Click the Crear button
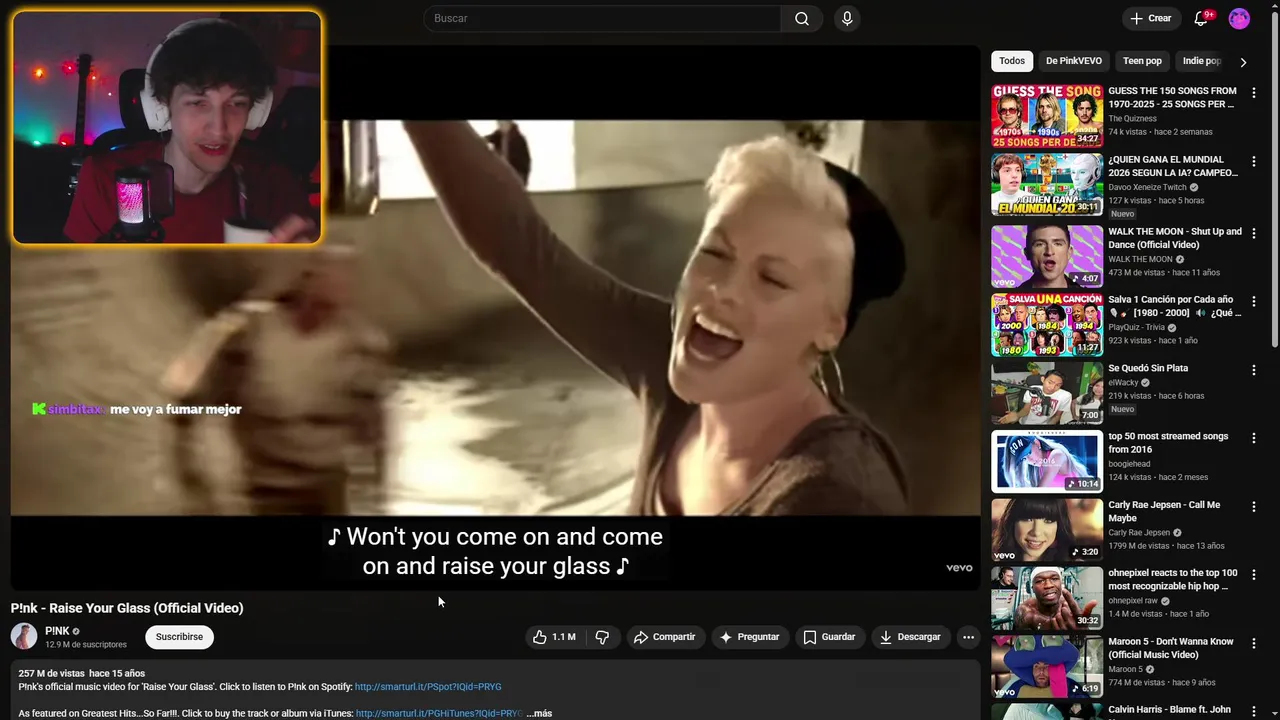Viewport: 1280px width, 720px height. 1150,18
